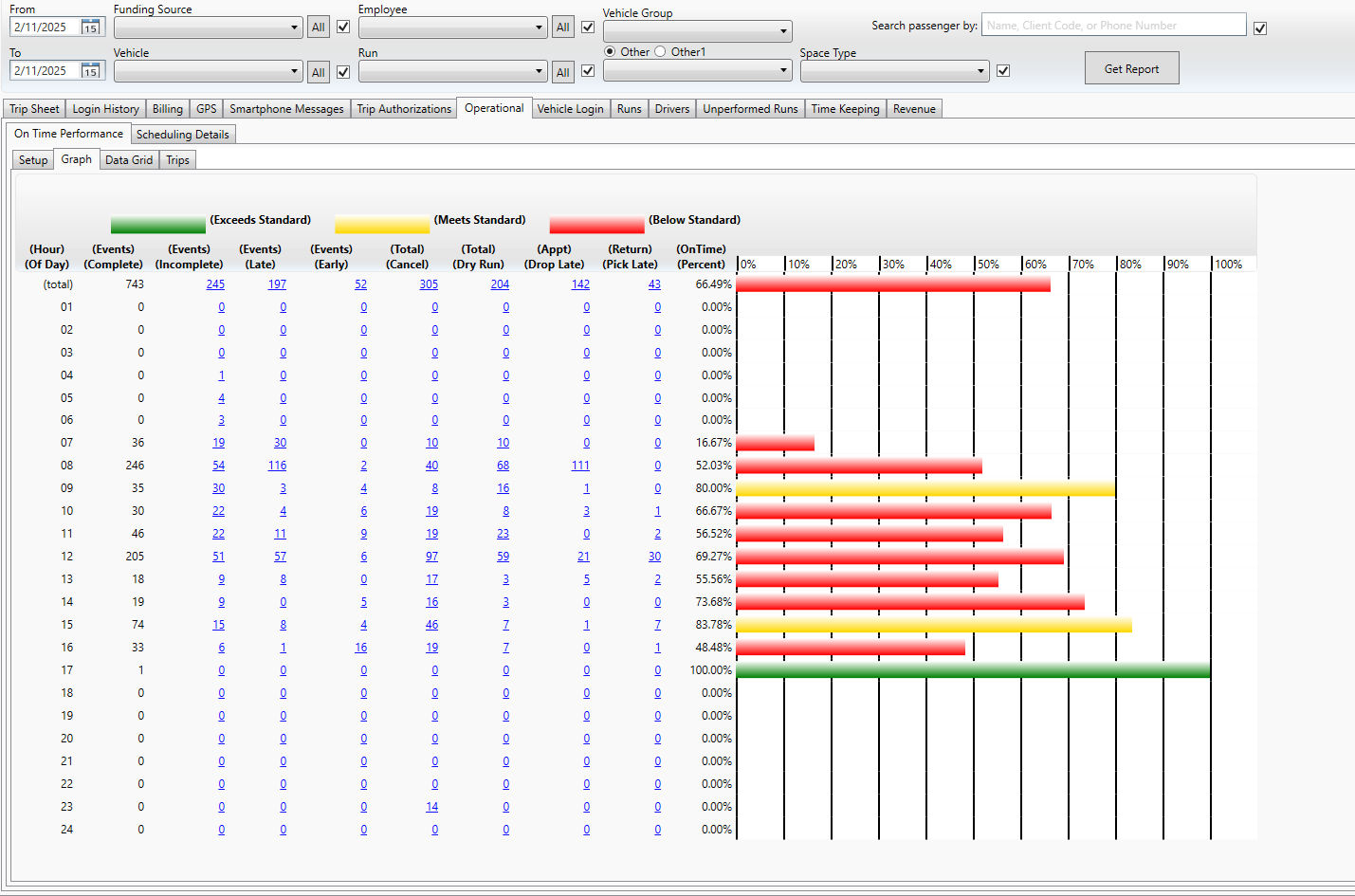Switch to the Setup tab
Image resolution: width=1355 pixels, height=896 pixels.
tap(32, 159)
